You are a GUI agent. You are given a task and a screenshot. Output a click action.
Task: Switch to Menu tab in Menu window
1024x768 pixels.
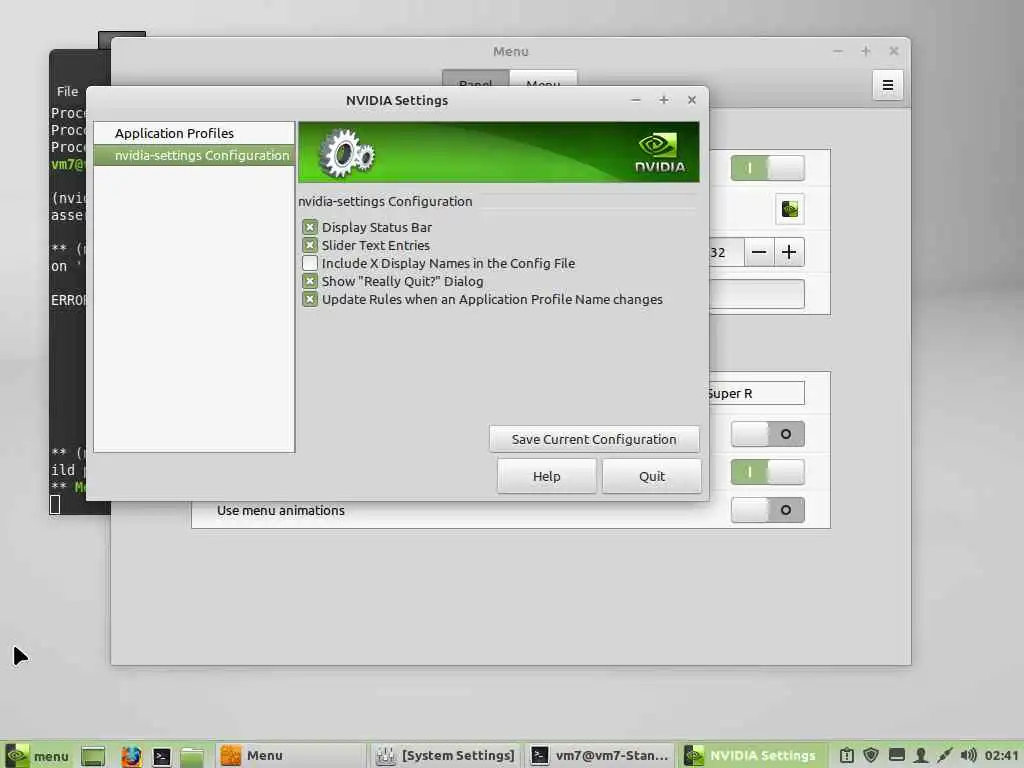(543, 78)
